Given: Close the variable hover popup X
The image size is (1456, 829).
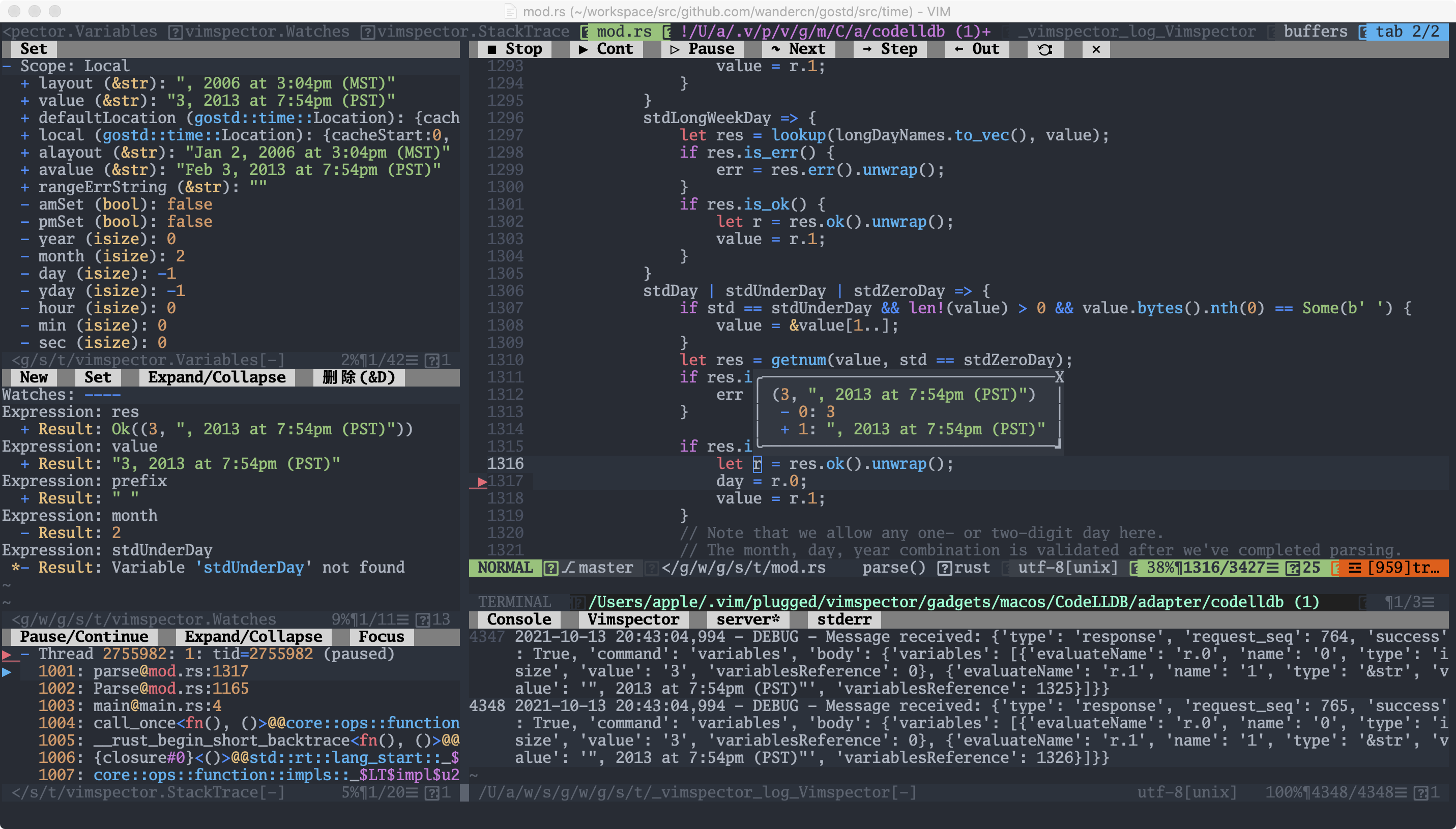Looking at the screenshot, I should pyautogui.click(x=1059, y=377).
